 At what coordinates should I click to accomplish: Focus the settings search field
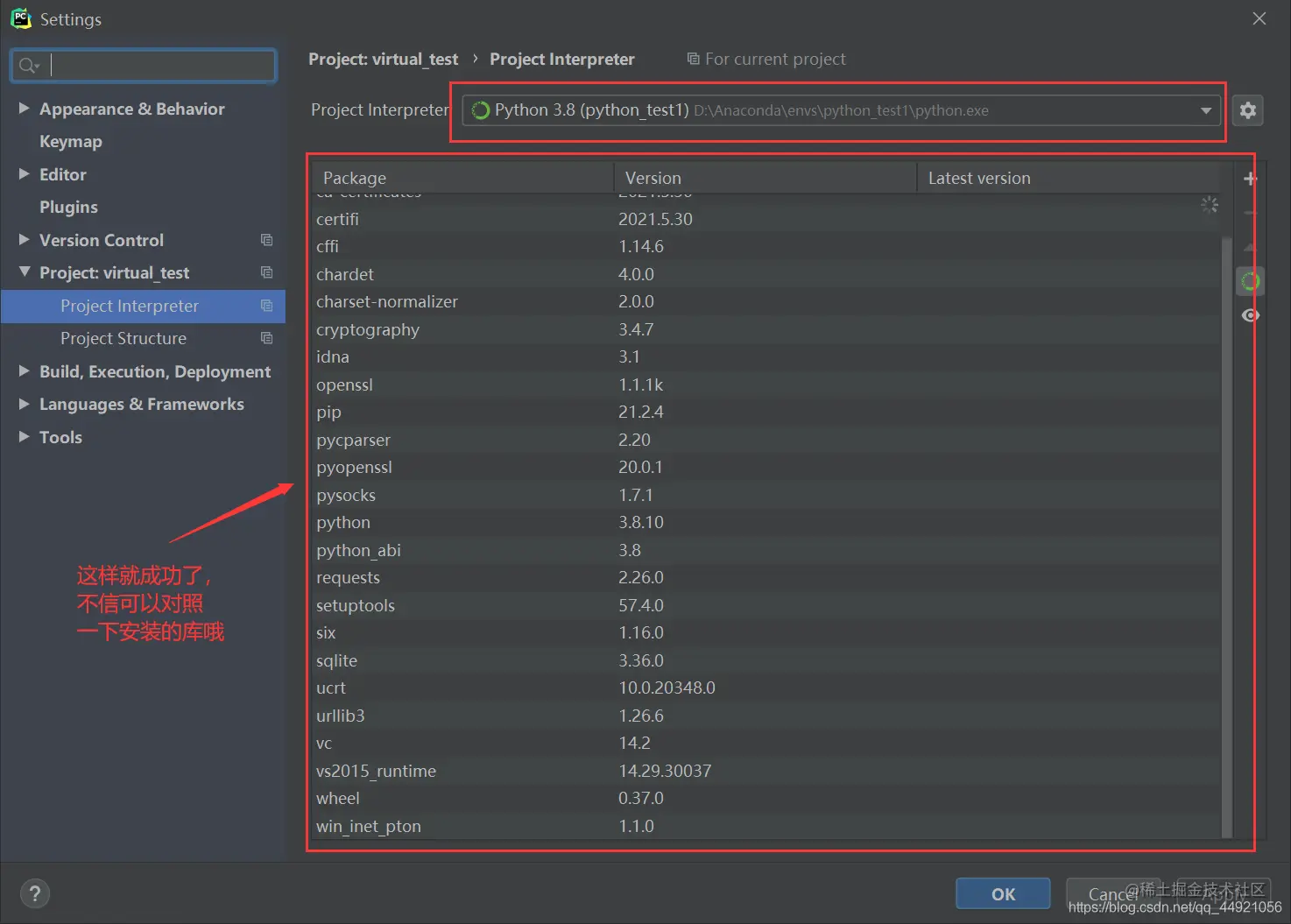(144, 66)
